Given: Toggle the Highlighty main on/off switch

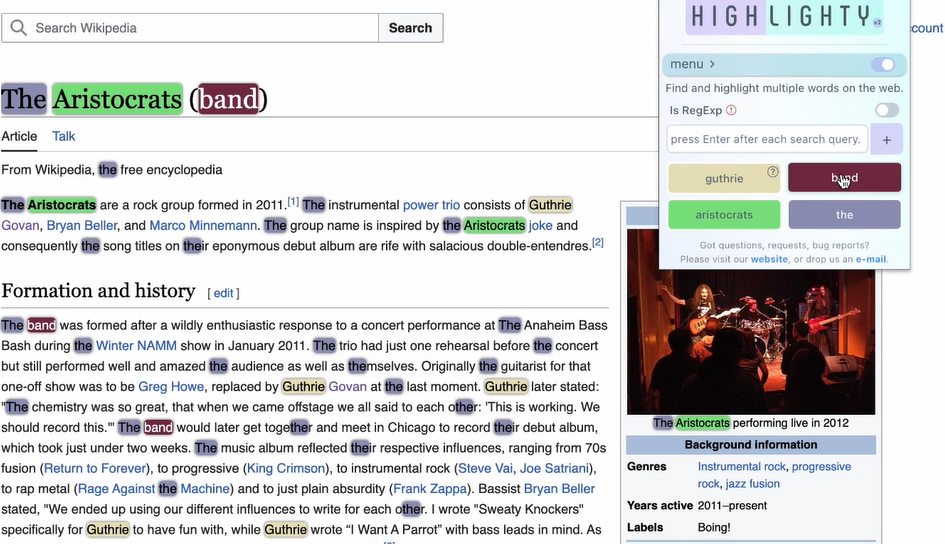Looking at the screenshot, I should [x=884, y=64].
